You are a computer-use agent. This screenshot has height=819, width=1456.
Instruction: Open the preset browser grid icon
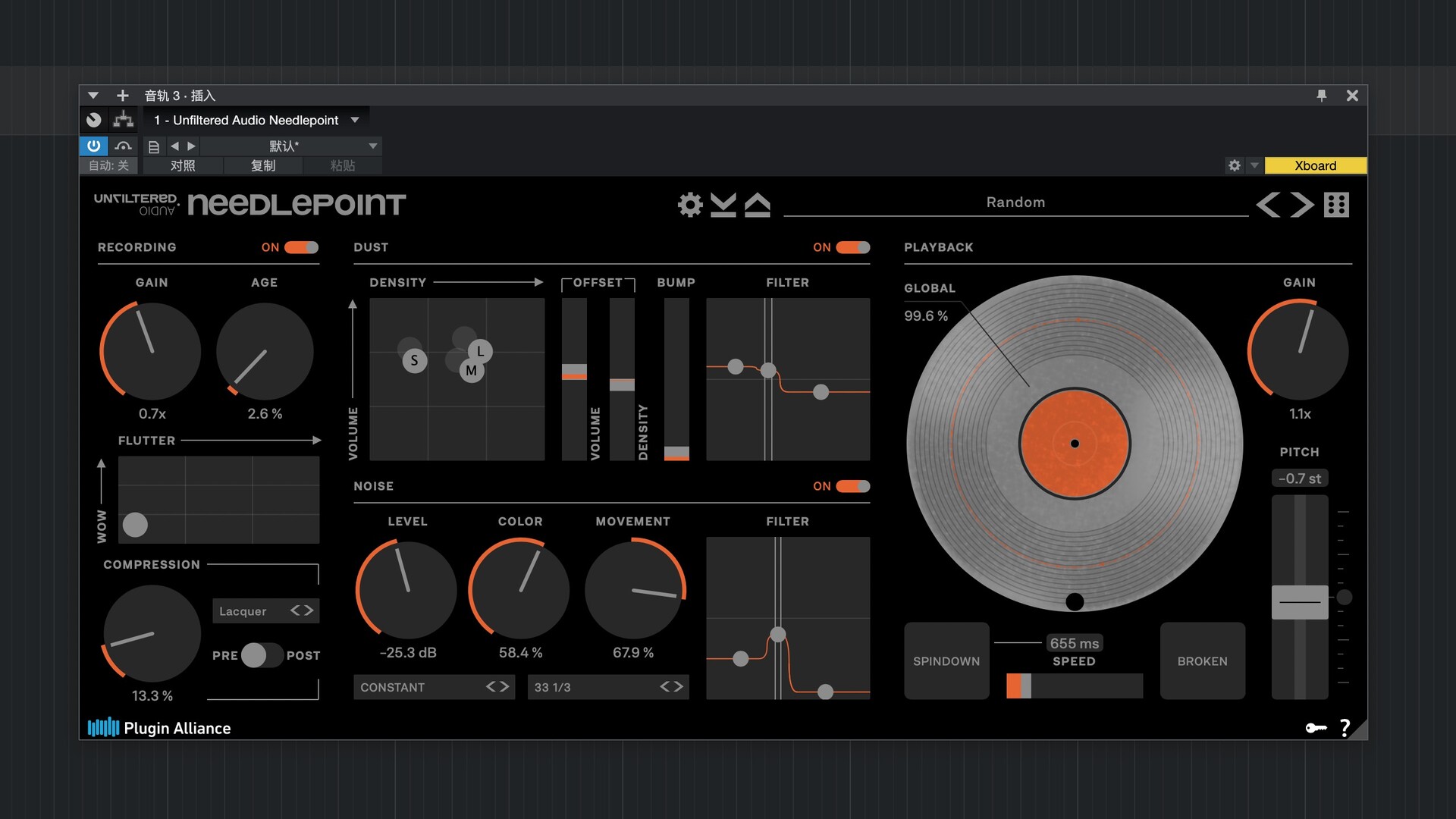1337,205
